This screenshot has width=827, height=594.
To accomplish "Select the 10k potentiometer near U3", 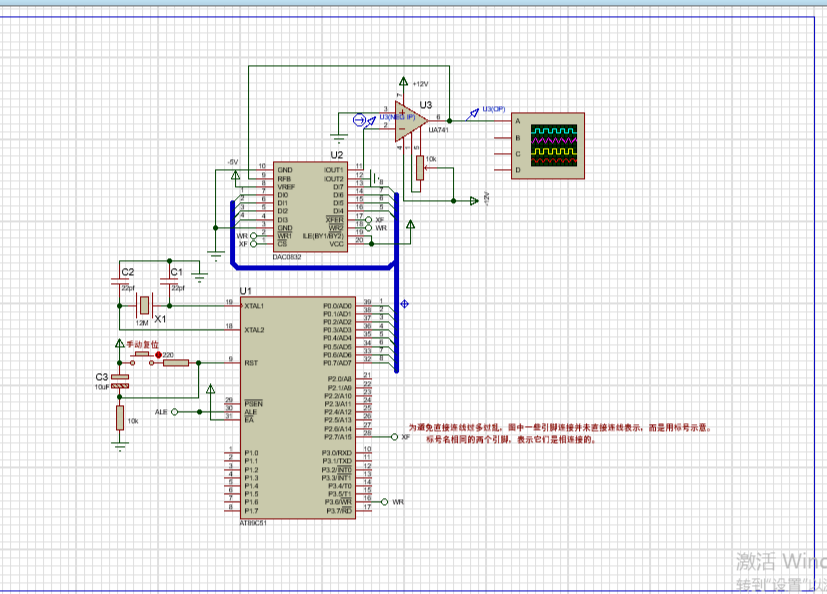I will 420,168.
